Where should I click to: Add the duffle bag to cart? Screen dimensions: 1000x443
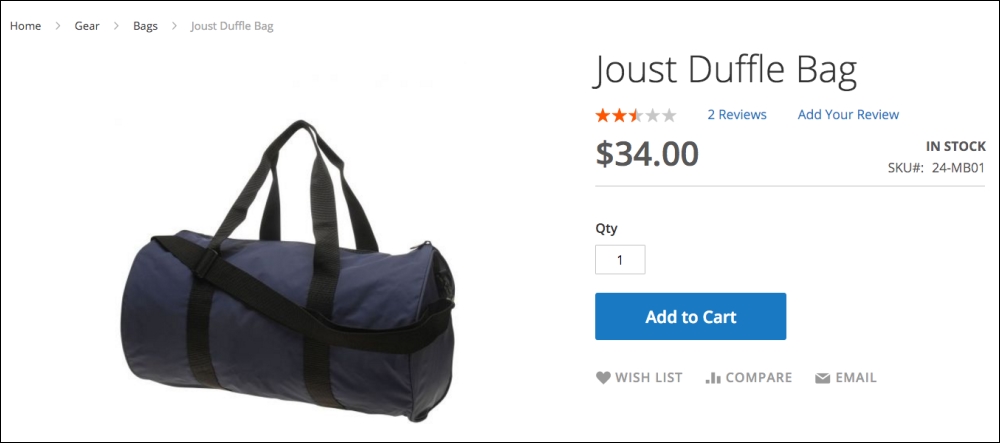(x=691, y=317)
